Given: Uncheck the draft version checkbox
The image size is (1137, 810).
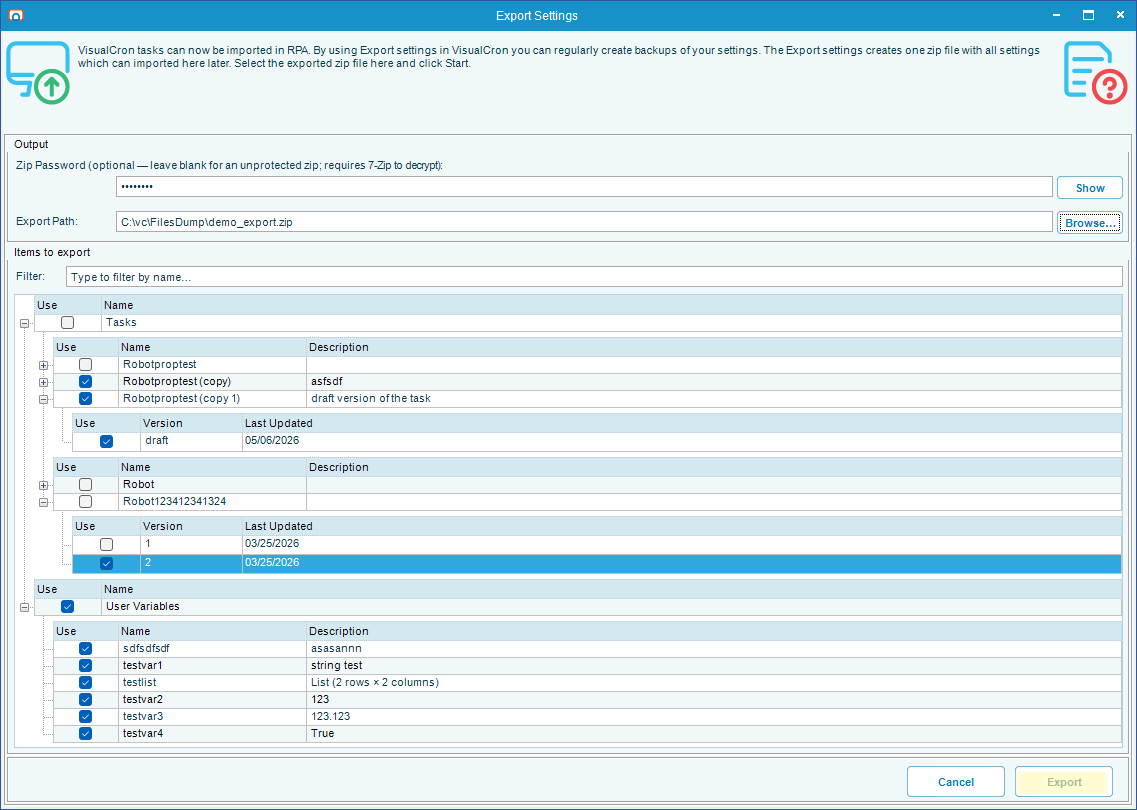Looking at the screenshot, I should (107, 441).
